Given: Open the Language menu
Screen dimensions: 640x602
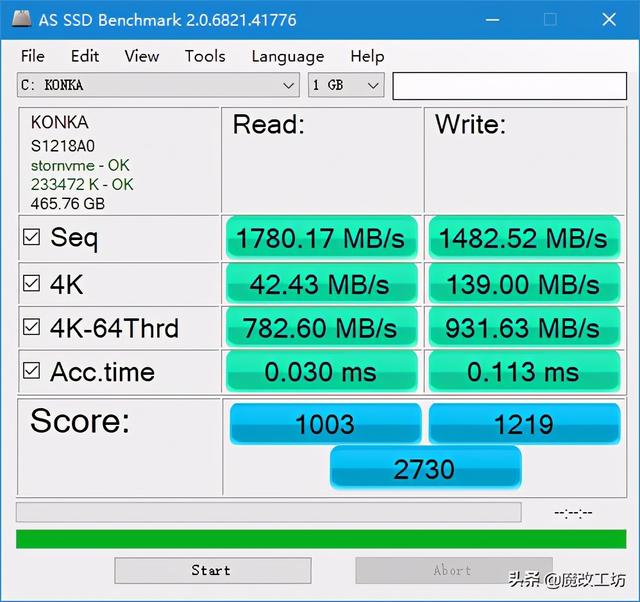Looking at the screenshot, I should coord(288,56).
